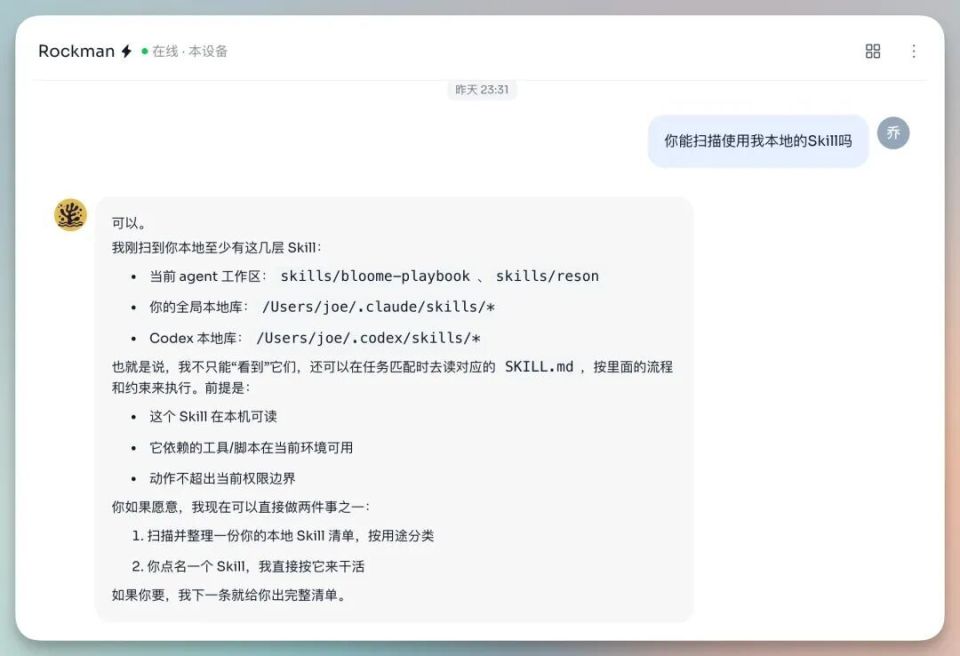Click Rockman's coral avatar icon
This screenshot has height=656, width=960.
point(70,213)
